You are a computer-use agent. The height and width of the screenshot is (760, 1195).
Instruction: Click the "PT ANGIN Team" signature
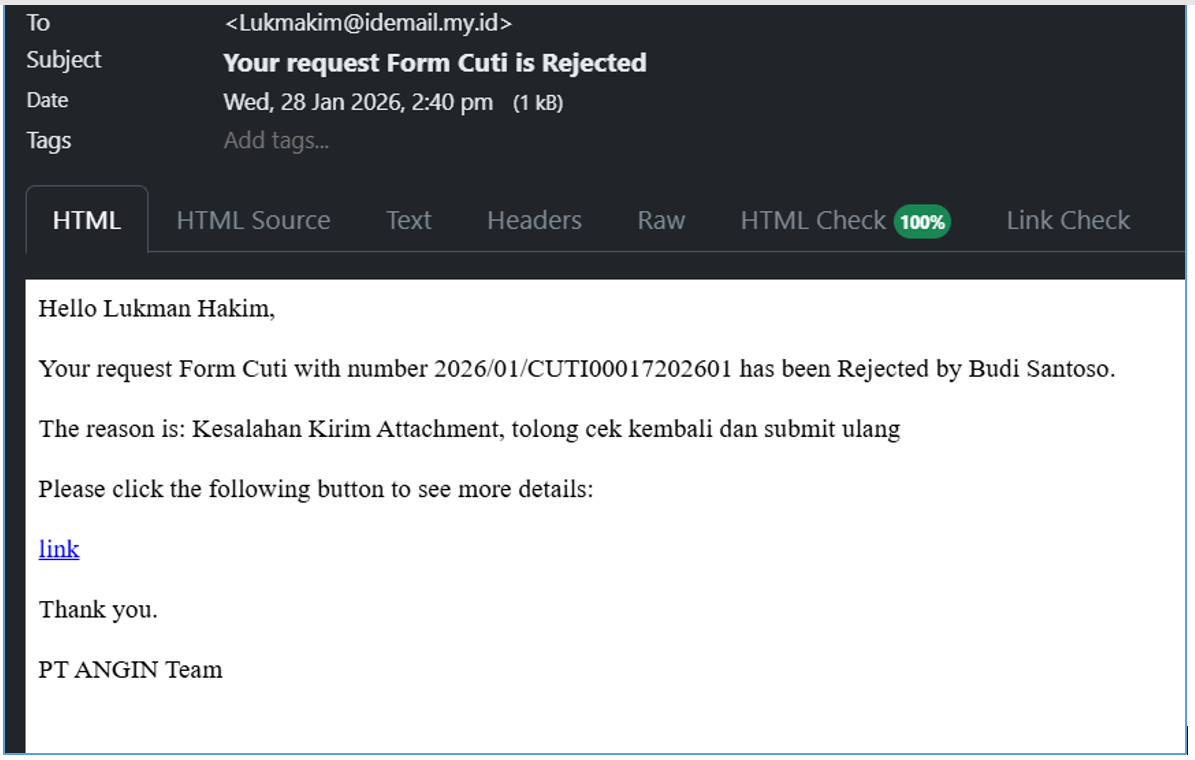pyautogui.click(x=130, y=669)
